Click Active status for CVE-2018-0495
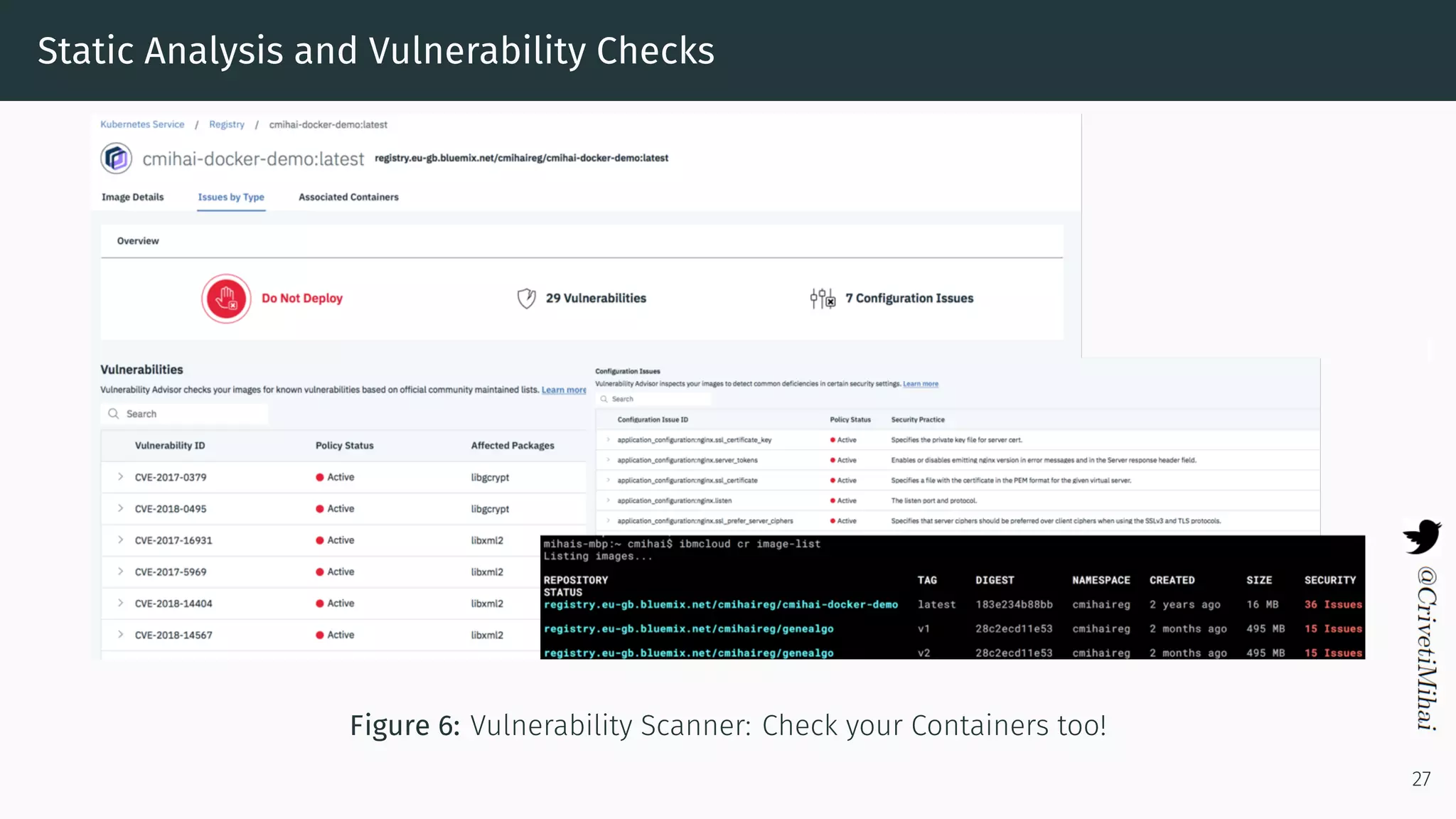 341,509
